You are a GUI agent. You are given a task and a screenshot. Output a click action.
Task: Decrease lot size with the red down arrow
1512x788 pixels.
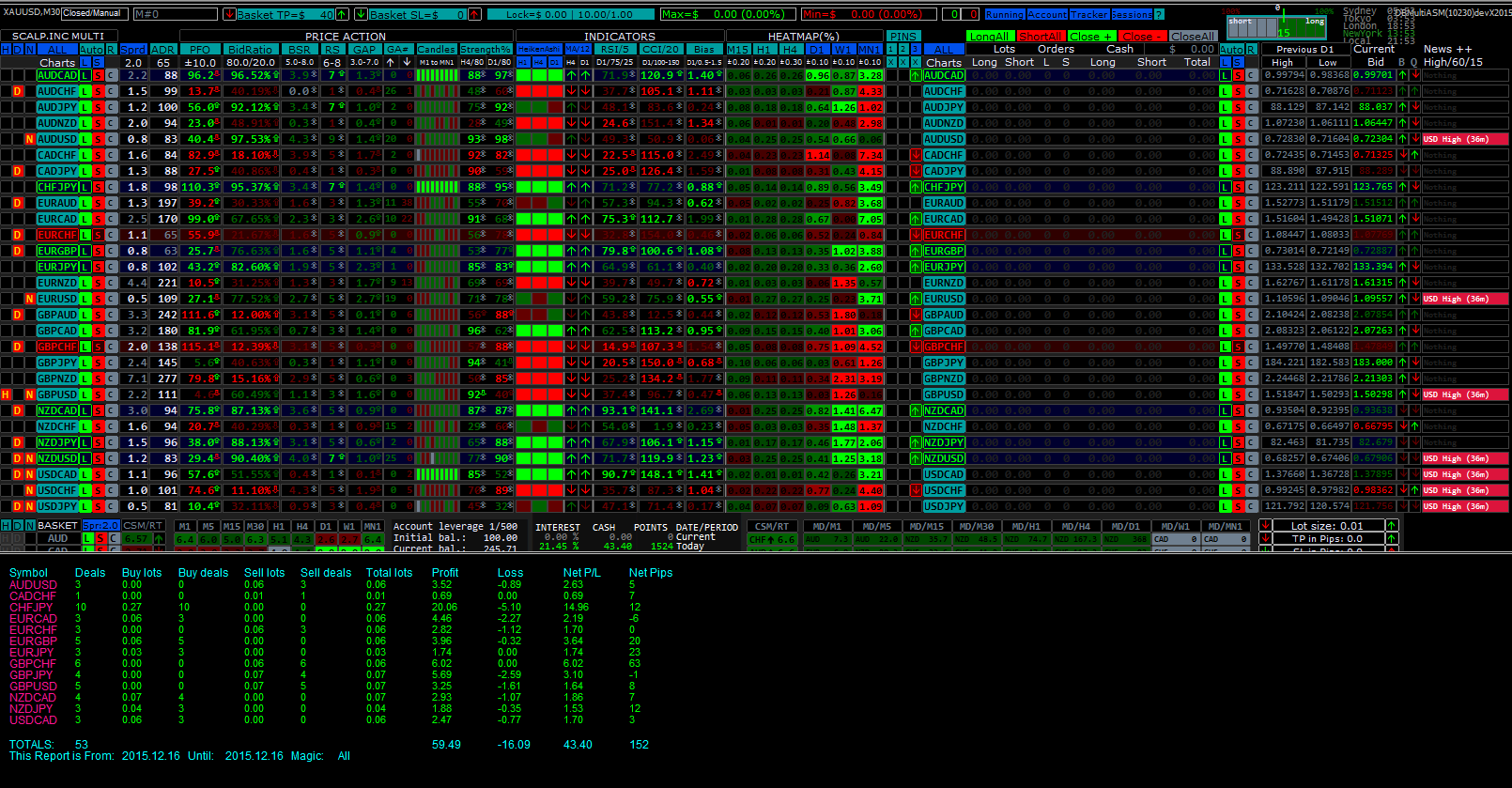point(1265,526)
